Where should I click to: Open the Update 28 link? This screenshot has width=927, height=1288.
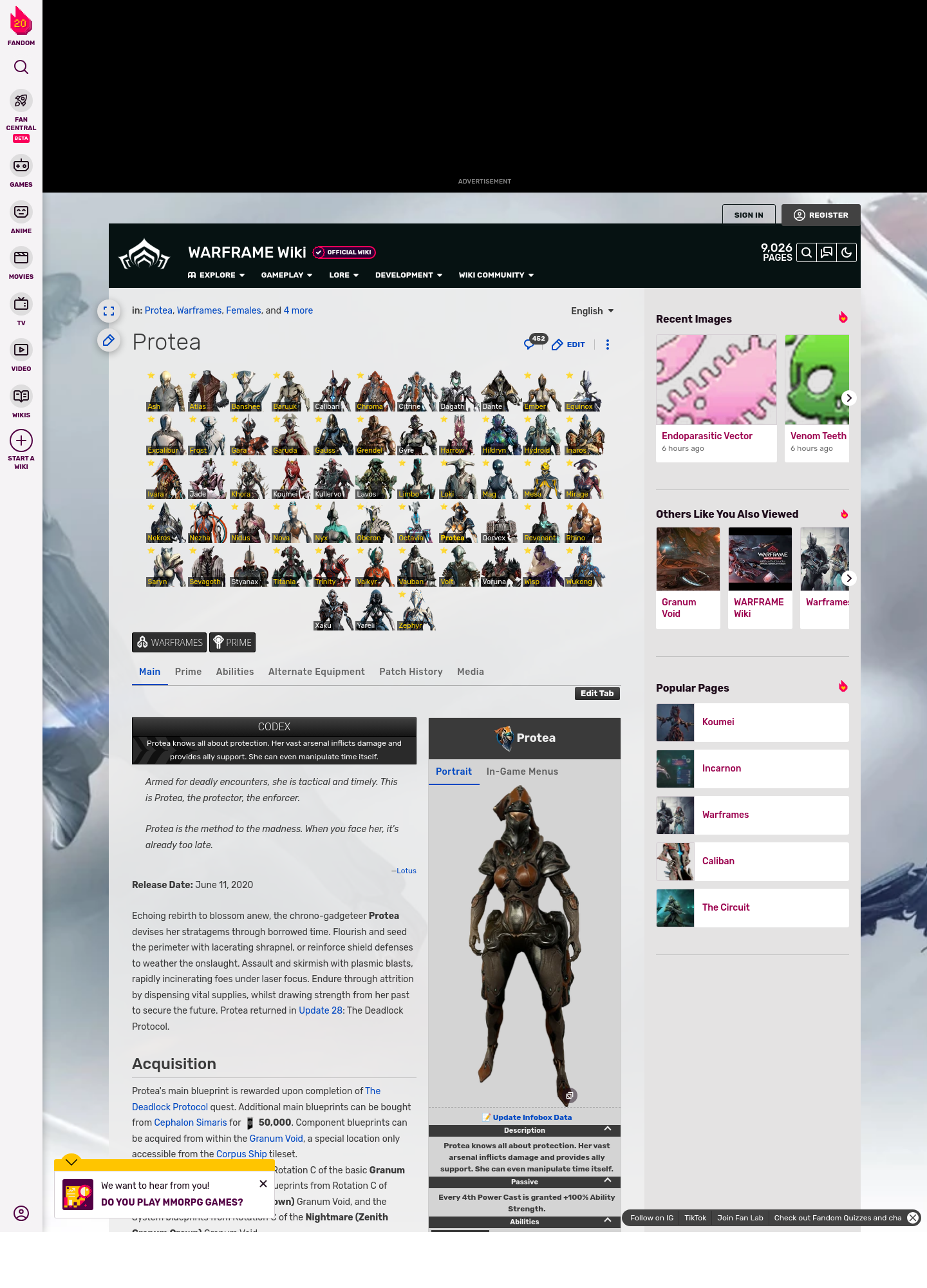point(321,1010)
